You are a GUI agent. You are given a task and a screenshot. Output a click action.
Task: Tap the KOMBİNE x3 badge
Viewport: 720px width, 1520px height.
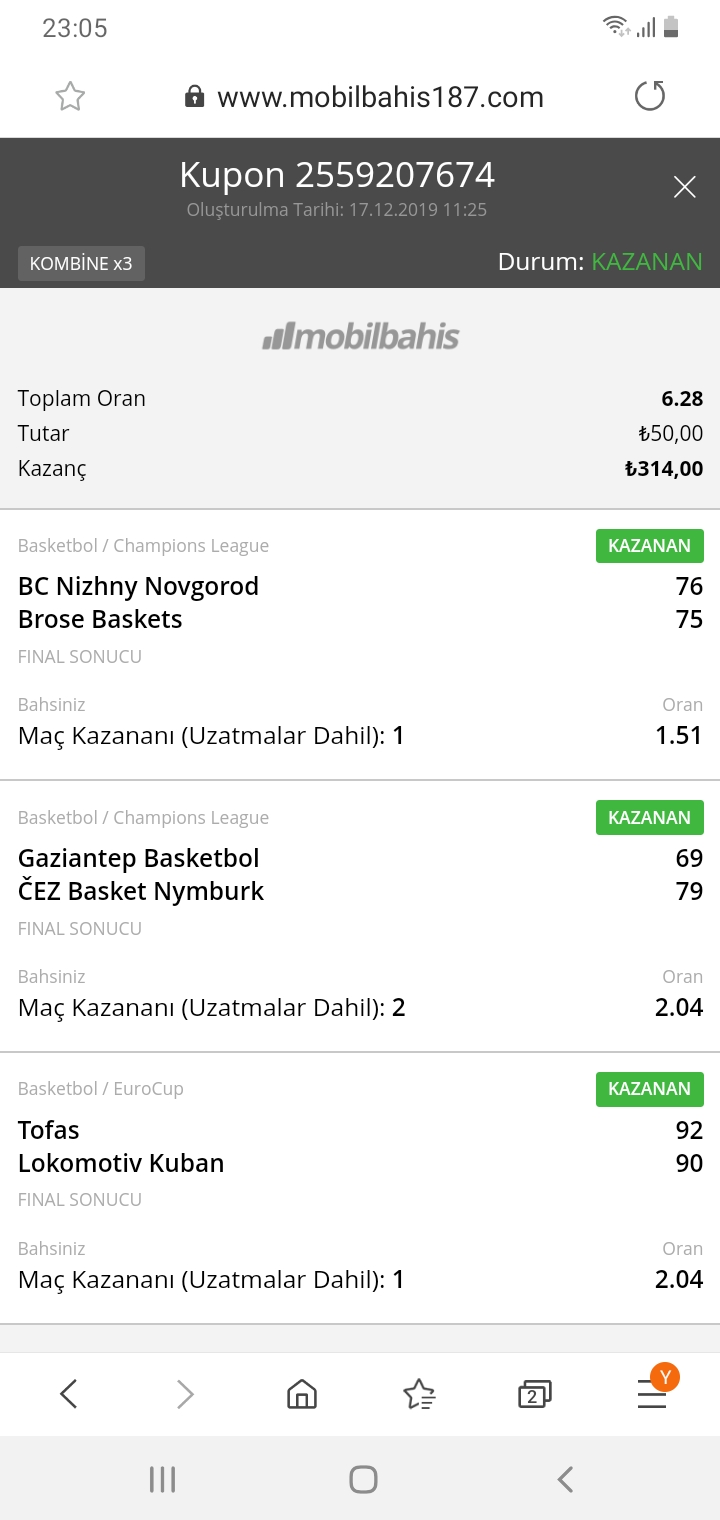(x=81, y=264)
